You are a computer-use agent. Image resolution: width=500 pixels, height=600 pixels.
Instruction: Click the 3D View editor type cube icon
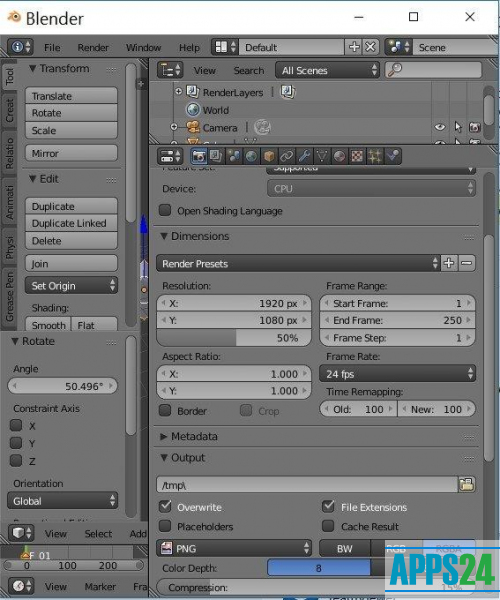point(21,533)
